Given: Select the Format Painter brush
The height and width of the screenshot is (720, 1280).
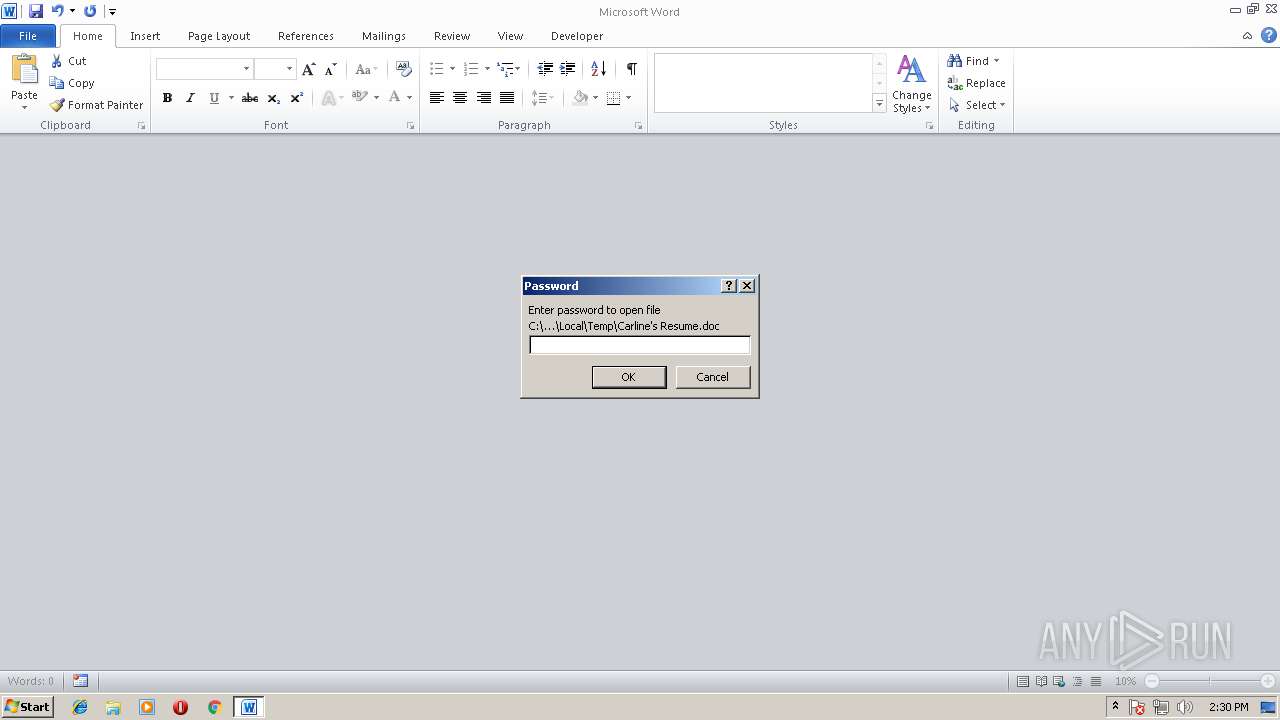Looking at the screenshot, I should click(57, 105).
